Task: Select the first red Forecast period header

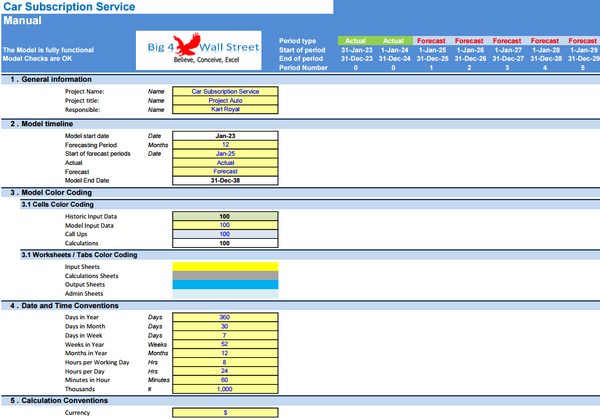Action: [x=433, y=40]
